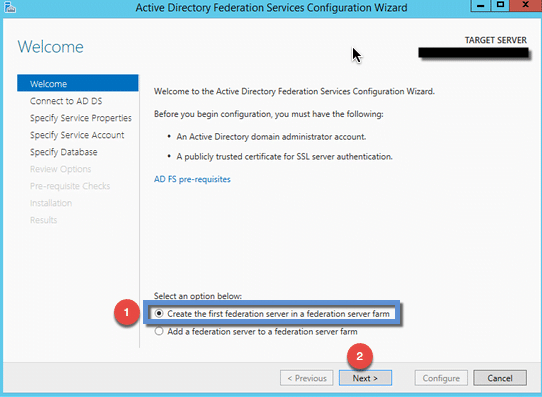The image size is (542, 397).
Task: Open the Connect to AD DS step
Action: 66,101
